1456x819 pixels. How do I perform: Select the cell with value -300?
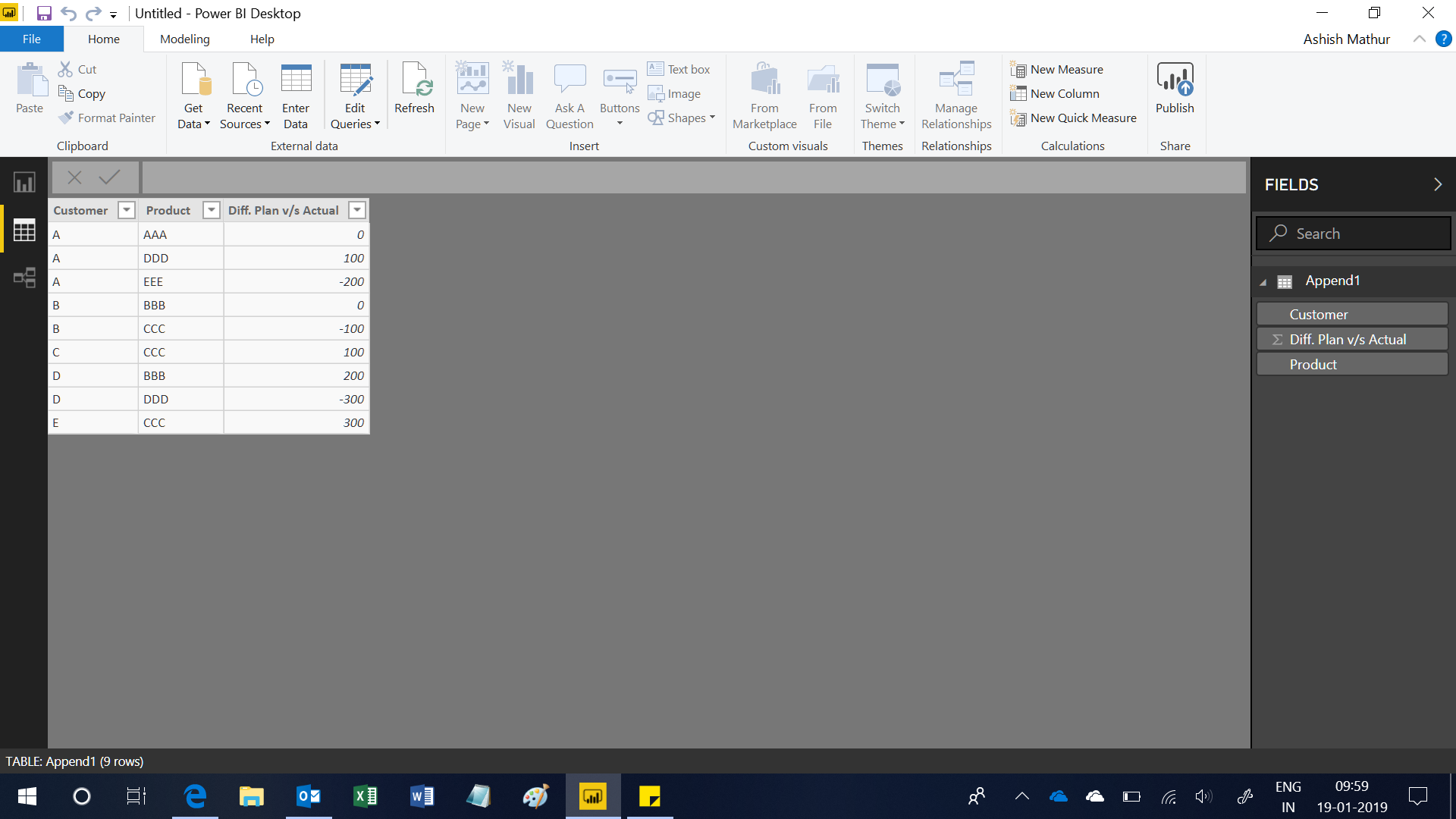point(297,399)
